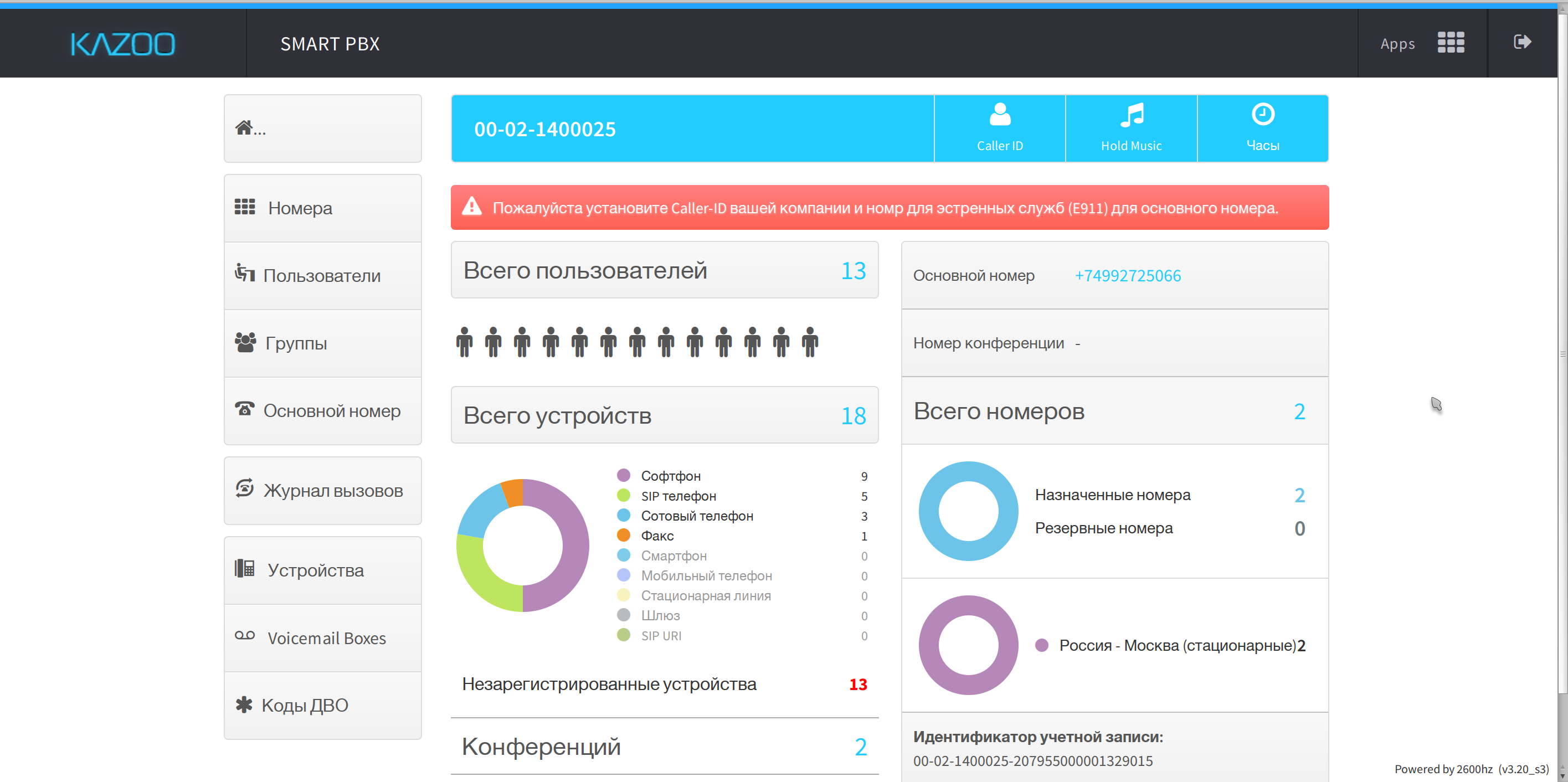Click the Конференций row
The width and height of the screenshot is (1568, 782).
[x=664, y=747]
